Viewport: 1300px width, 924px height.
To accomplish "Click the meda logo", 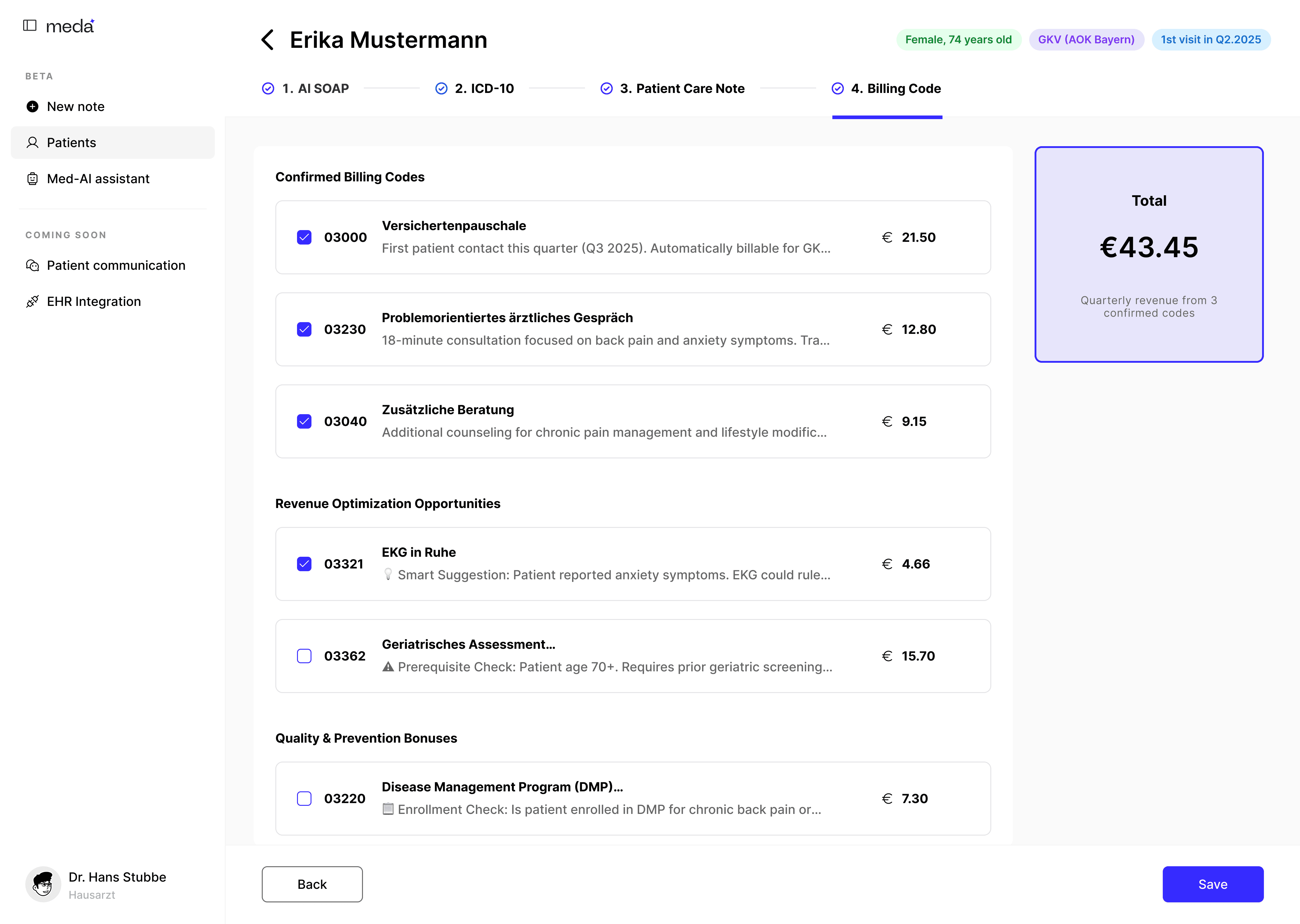I will tap(70, 26).
